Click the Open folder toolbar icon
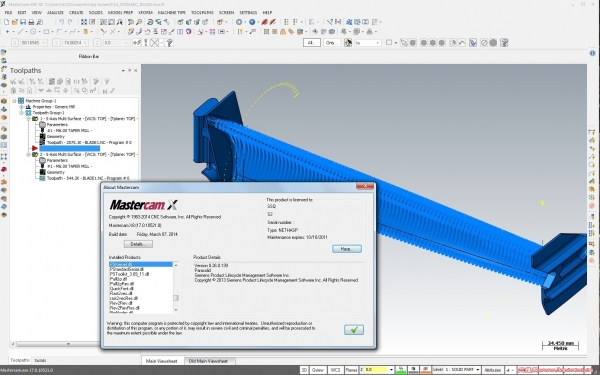 [15, 22]
